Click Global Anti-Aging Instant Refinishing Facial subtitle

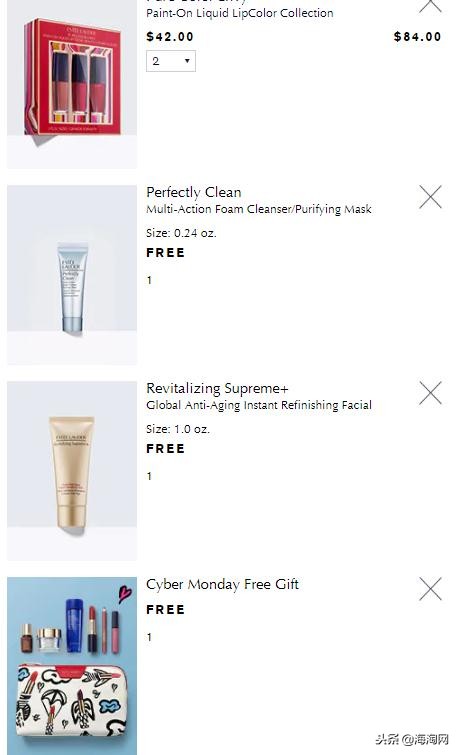pyautogui.click(x=259, y=405)
